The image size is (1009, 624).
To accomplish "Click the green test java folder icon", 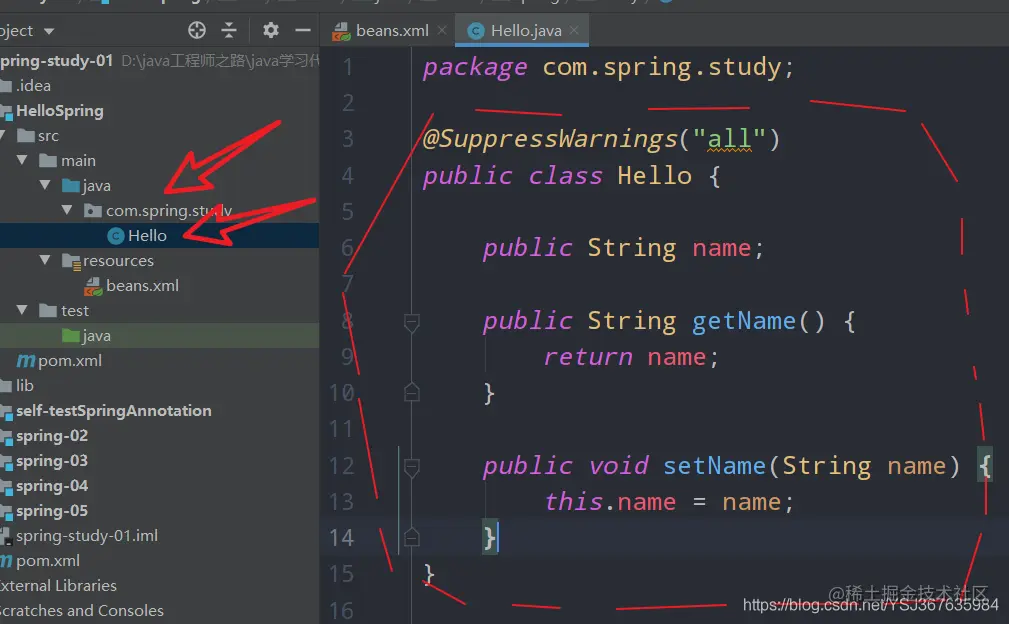I will (70, 336).
